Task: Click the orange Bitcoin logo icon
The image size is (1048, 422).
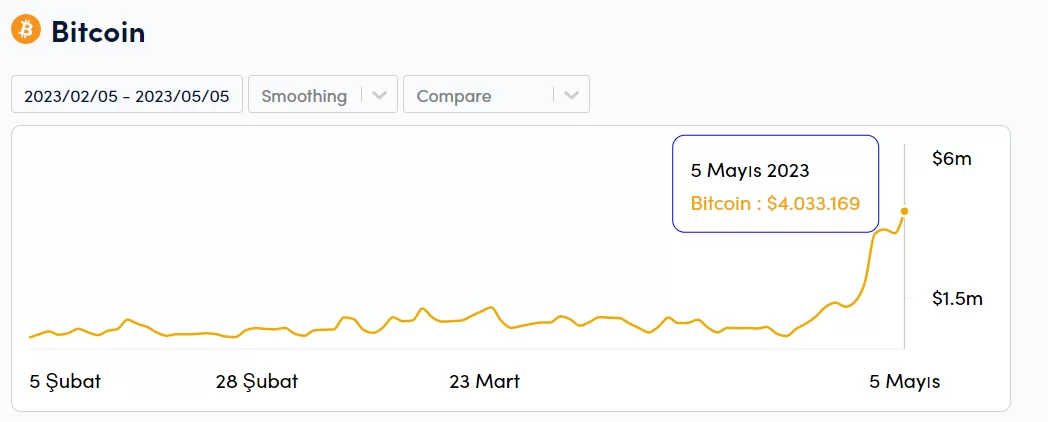Action: 26,30
